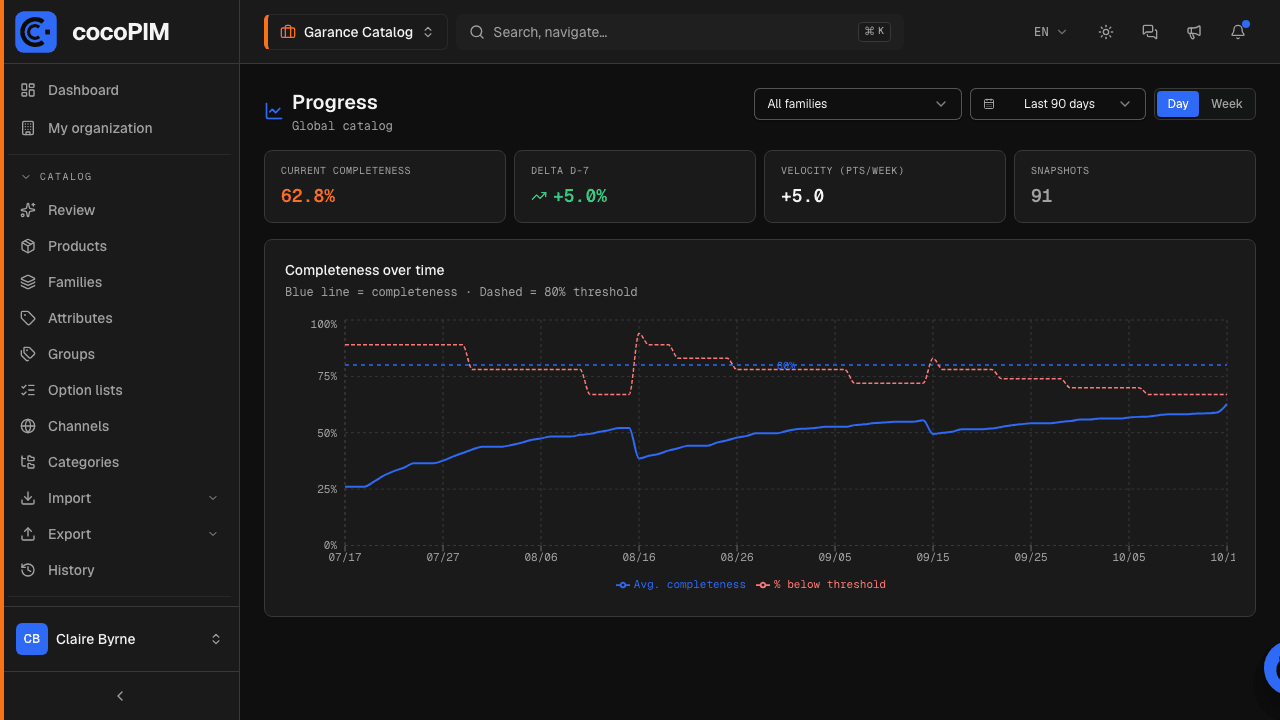Navigate to Families
This screenshot has width=1280, height=720.
(120, 282)
